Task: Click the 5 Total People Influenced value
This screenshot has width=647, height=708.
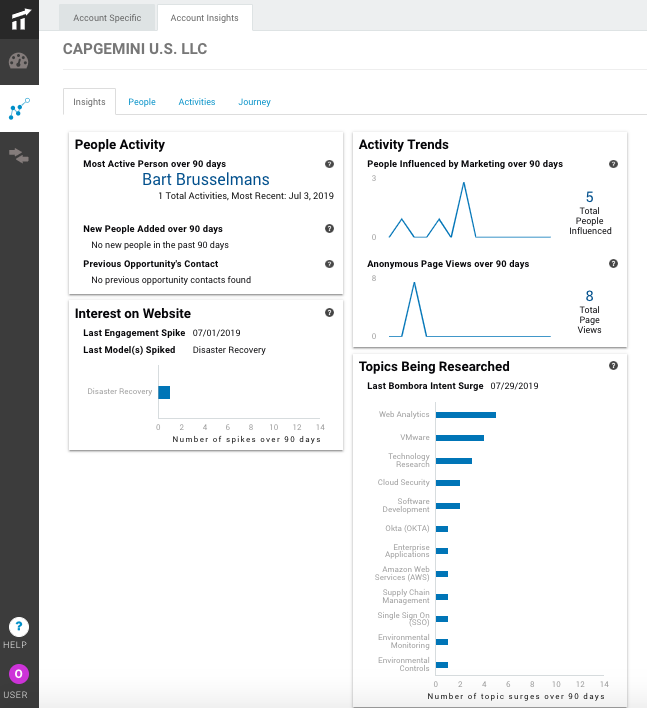Action: tap(590, 197)
